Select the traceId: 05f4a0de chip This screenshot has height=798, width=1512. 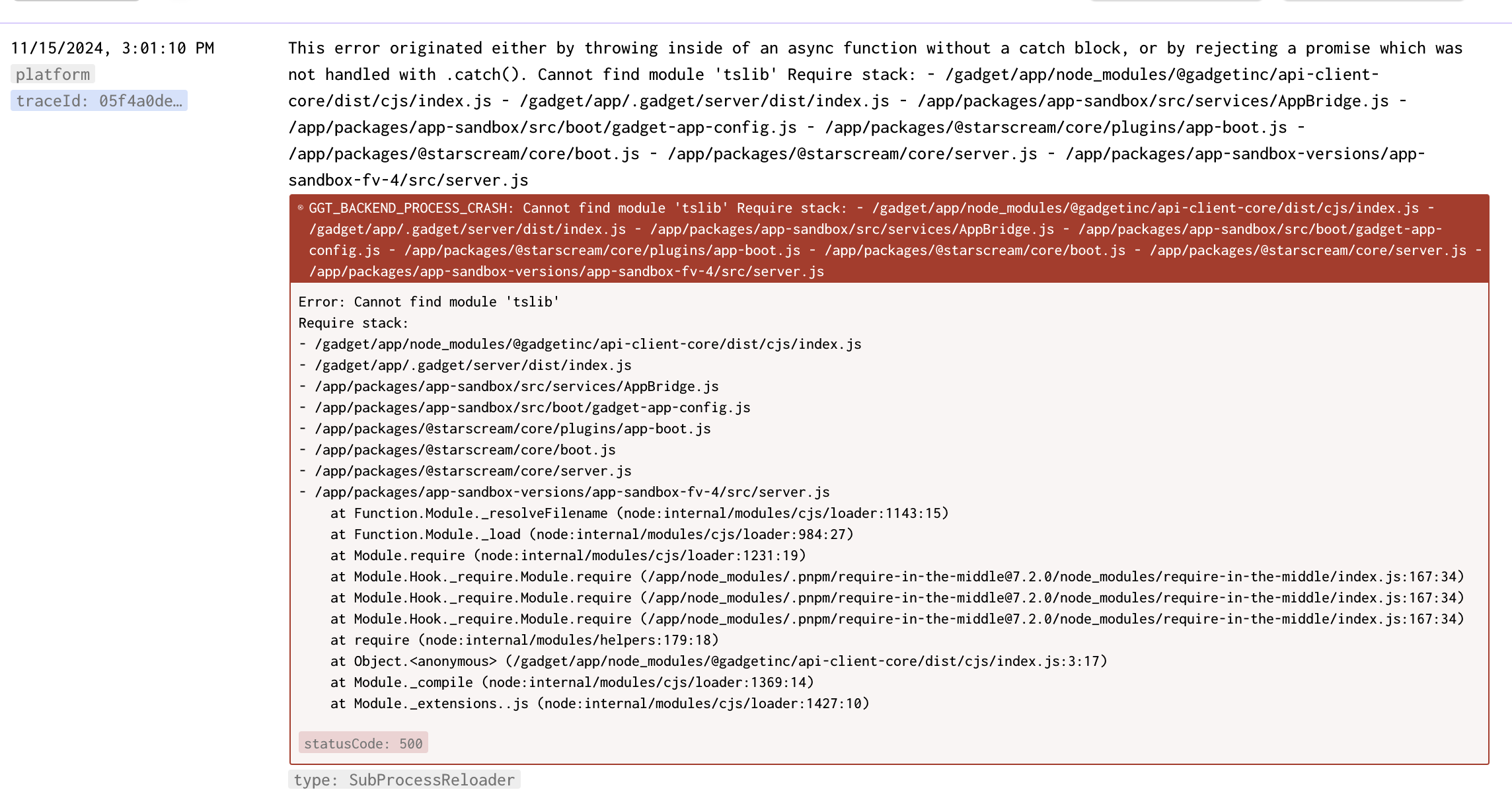100,100
